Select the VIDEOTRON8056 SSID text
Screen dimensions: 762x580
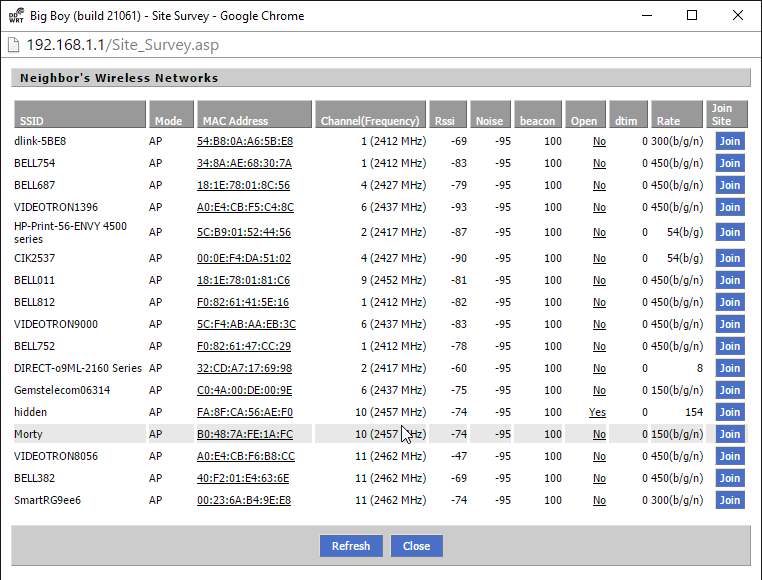[56, 456]
